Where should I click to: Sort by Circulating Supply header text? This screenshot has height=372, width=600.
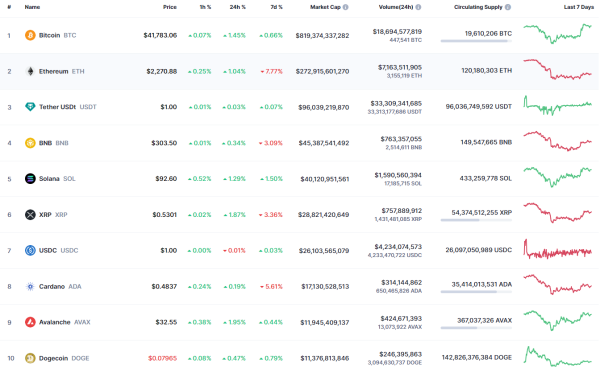coord(478,7)
